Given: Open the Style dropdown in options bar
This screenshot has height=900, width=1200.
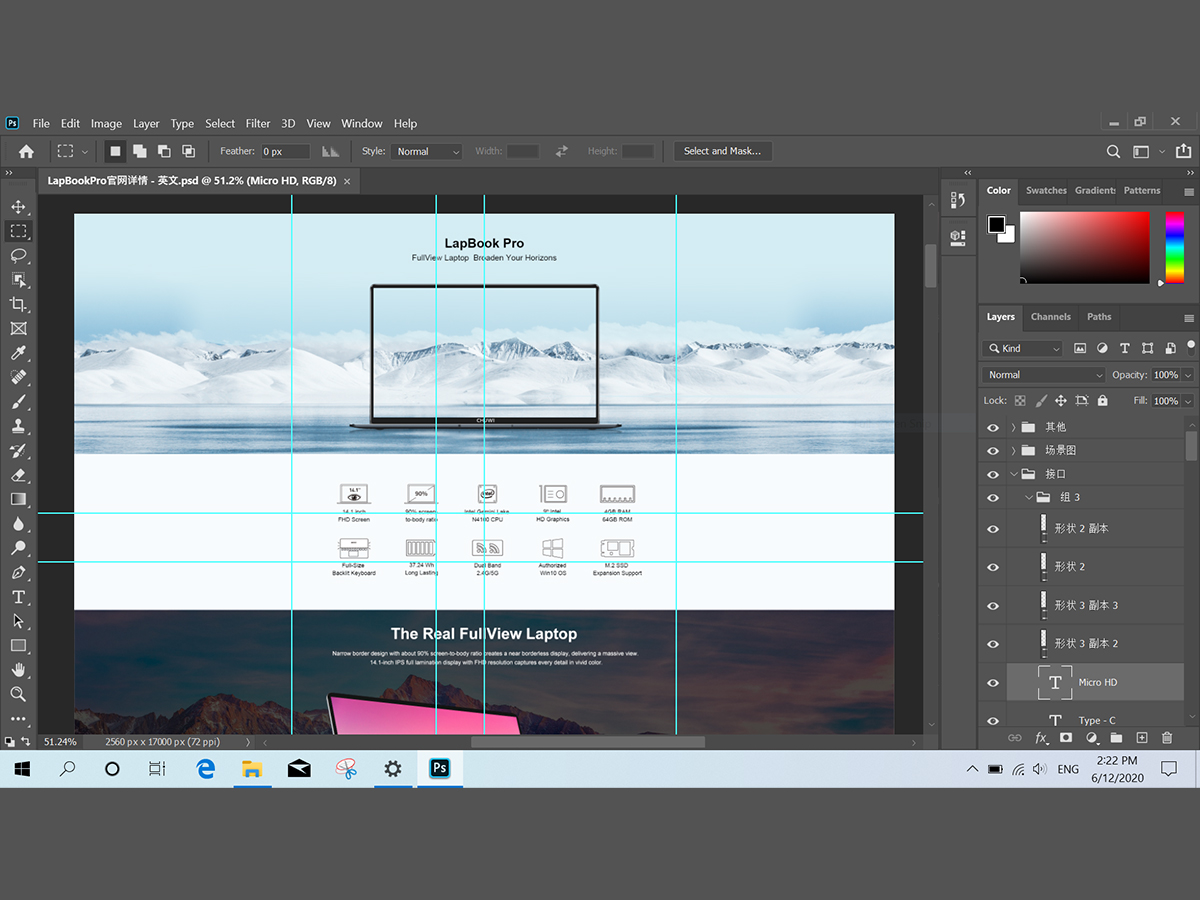Looking at the screenshot, I should click(427, 152).
